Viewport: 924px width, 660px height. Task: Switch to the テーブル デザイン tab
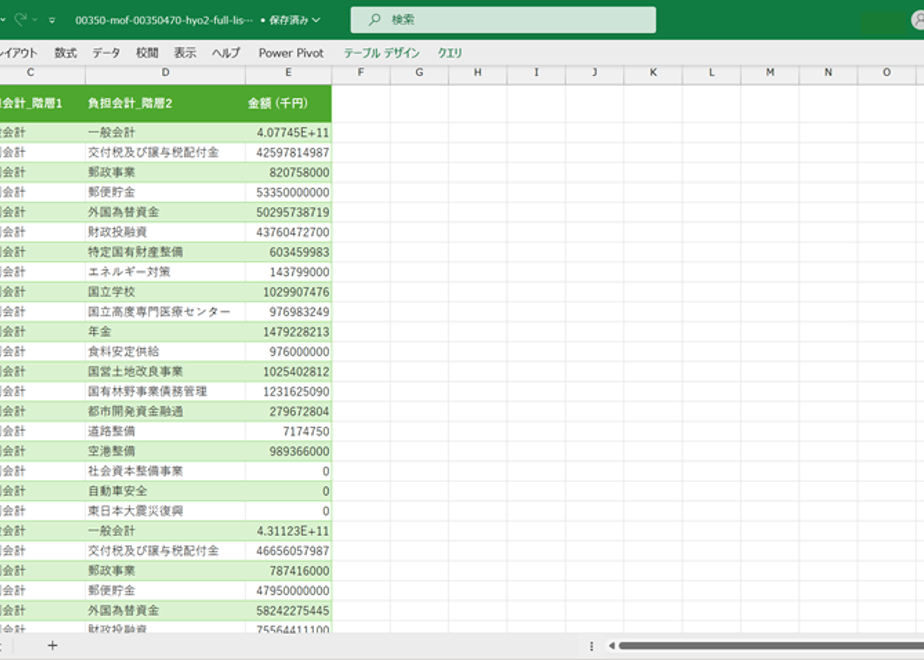pyautogui.click(x=382, y=53)
